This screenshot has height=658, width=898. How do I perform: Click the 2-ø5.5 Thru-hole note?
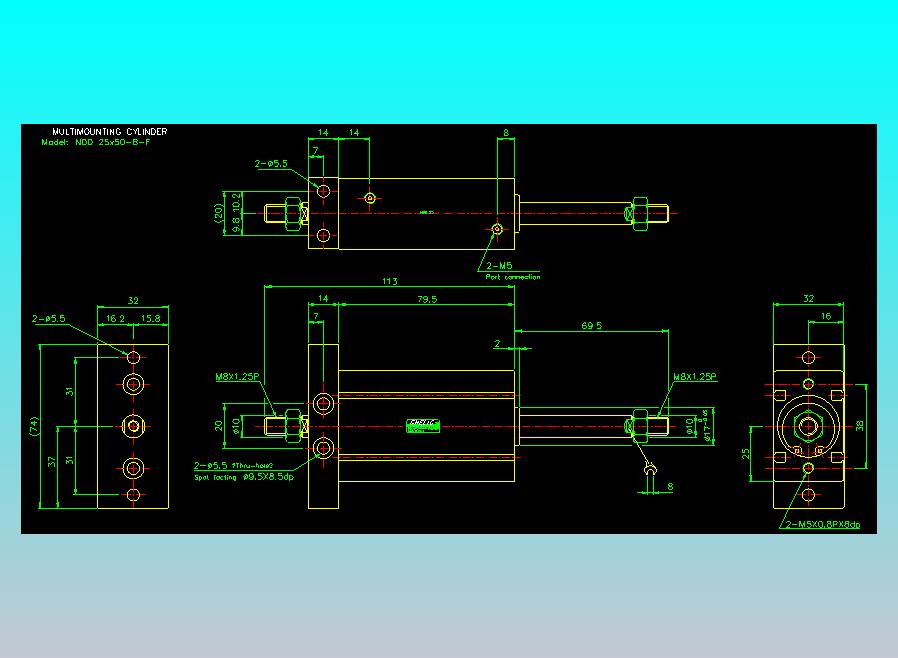coord(234,466)
